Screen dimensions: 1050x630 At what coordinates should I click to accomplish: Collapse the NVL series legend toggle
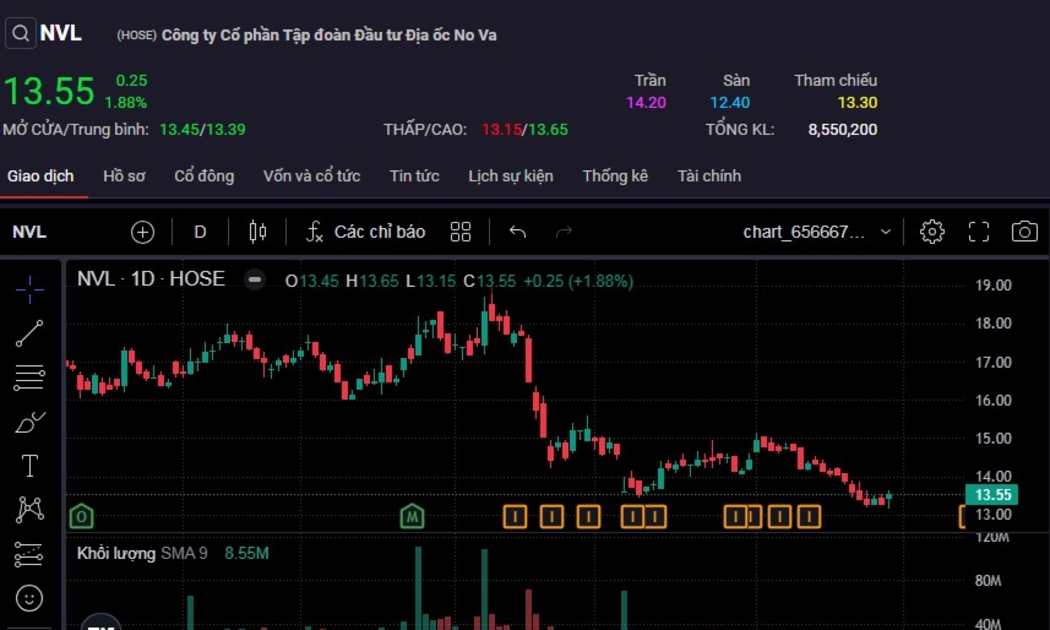click(255, 280)
